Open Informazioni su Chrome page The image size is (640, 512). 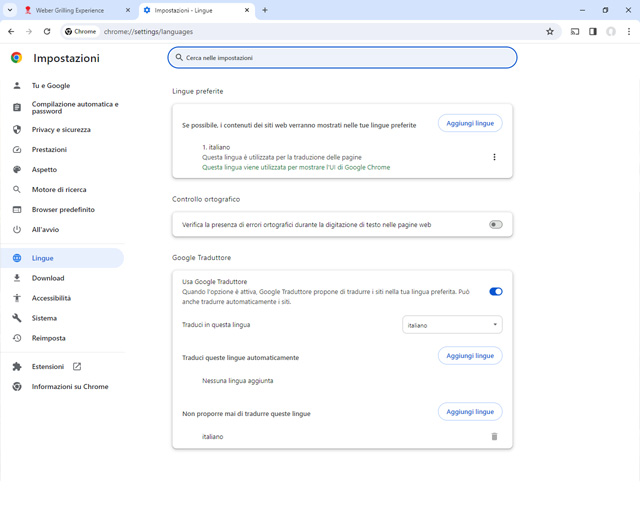pos(62,387)
